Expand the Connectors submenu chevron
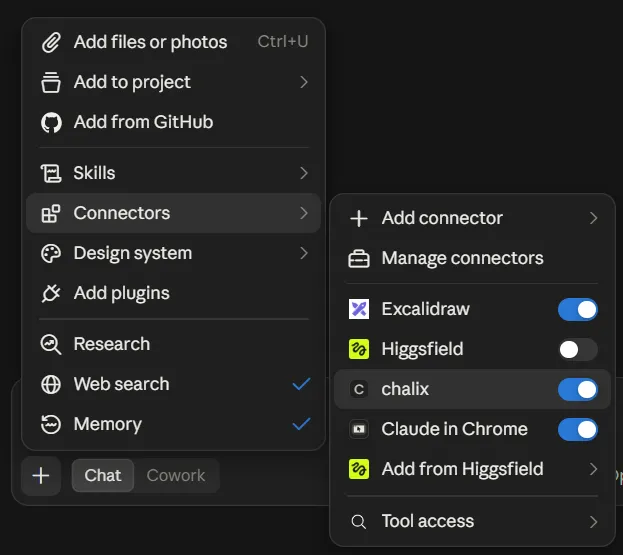Image resolution: width=623 pixels, height=555 pixels. (304, 213)
